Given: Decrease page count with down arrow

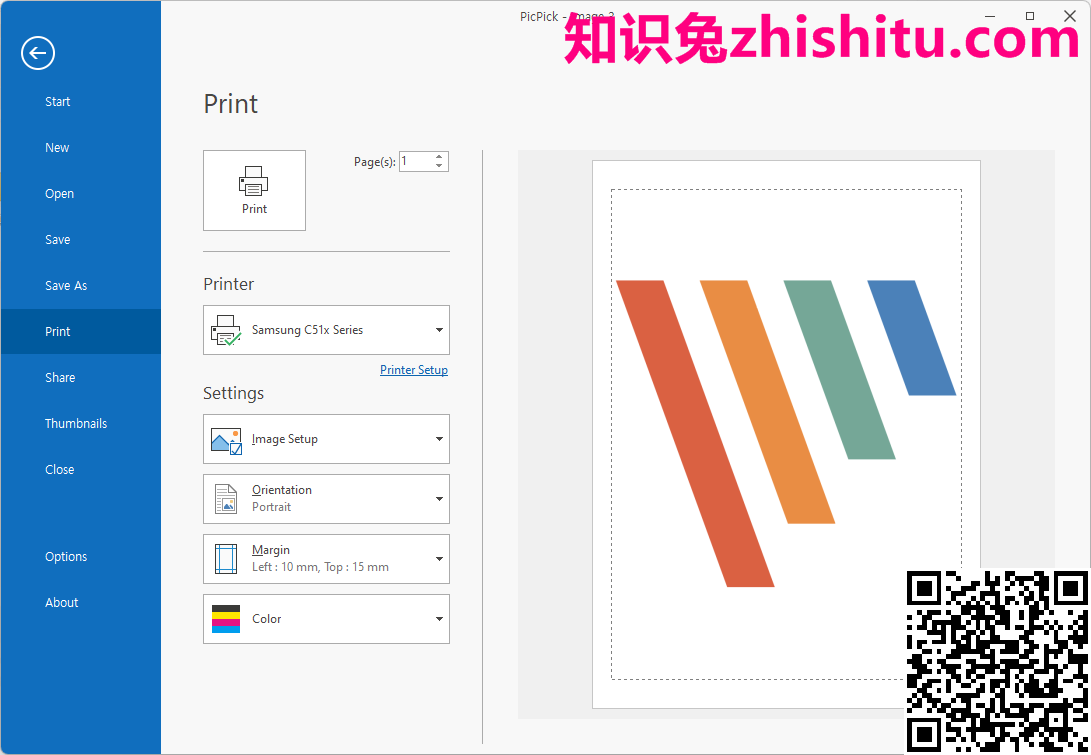Looking at the screenshot, I should (439, 166).
